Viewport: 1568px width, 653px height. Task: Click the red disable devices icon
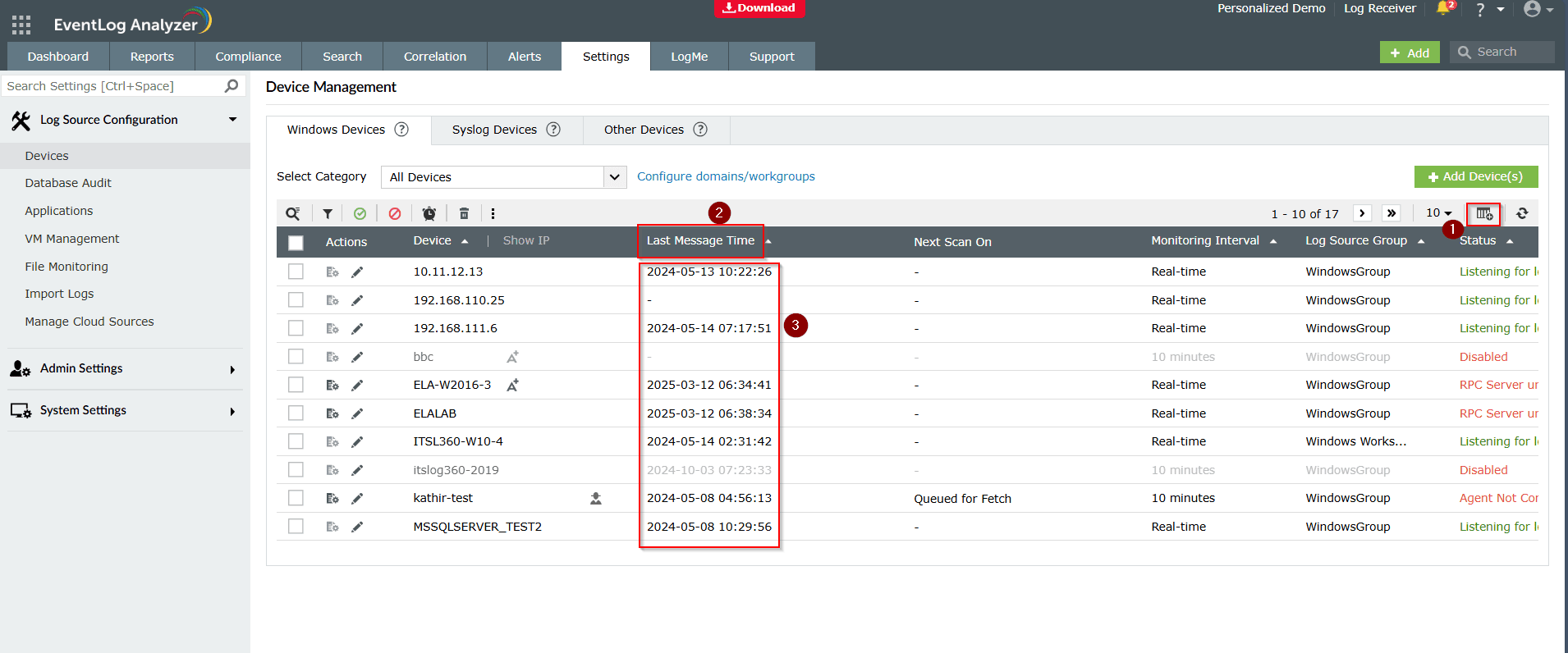395,213
